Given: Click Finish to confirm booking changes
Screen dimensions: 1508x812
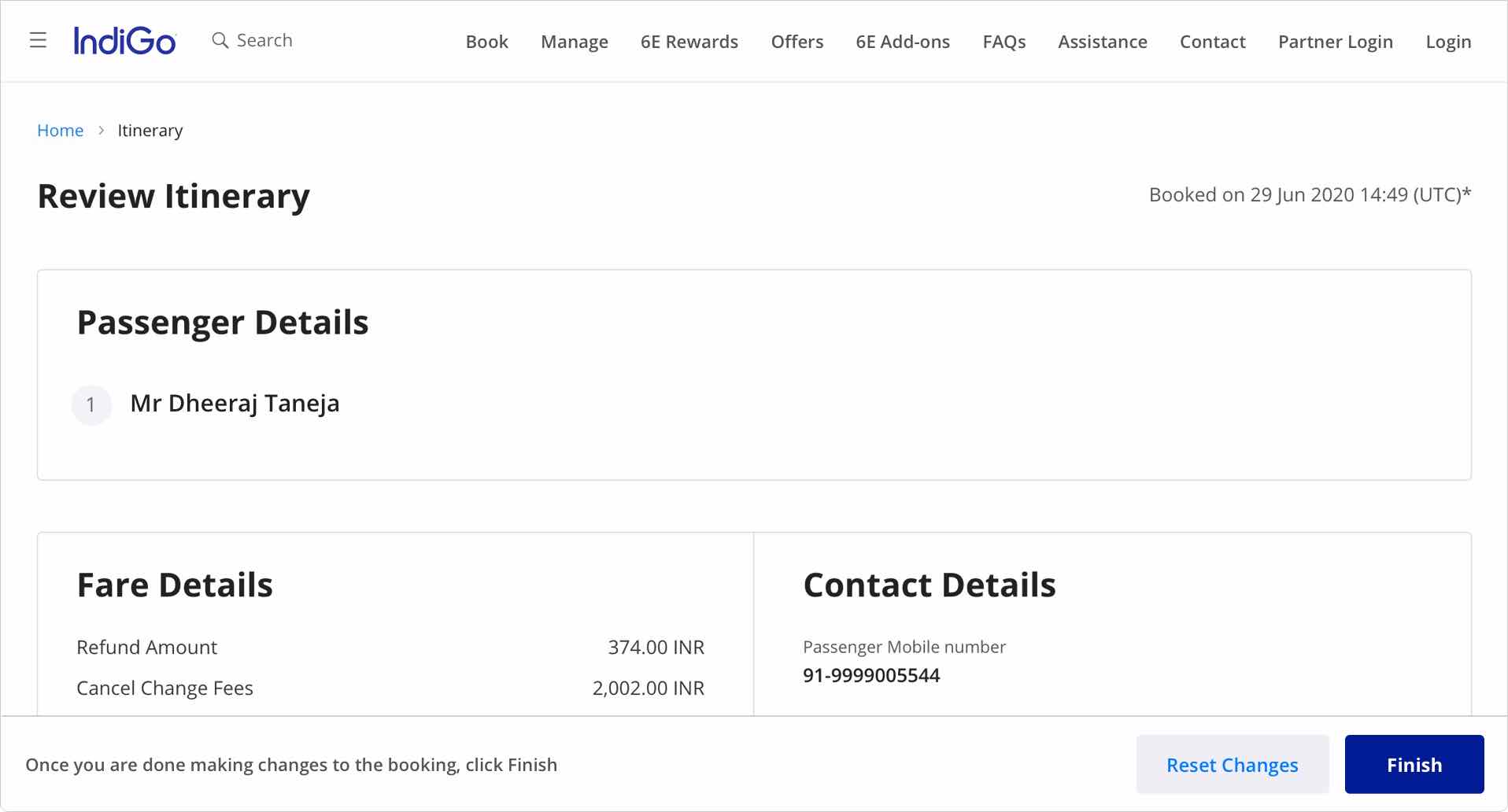Looking at the screenshot, I should pyautogui.click(x=1414, y=764).
